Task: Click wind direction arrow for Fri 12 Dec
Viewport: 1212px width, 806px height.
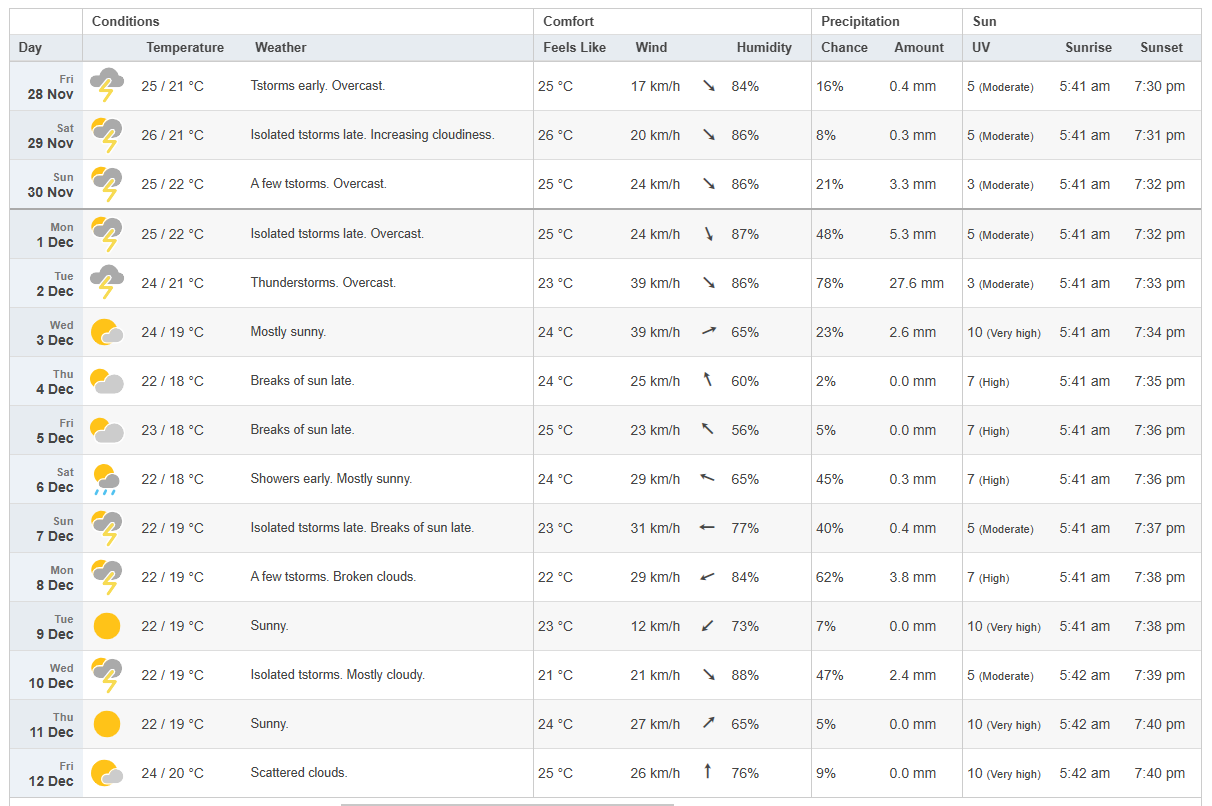Action: coord(708,772)
